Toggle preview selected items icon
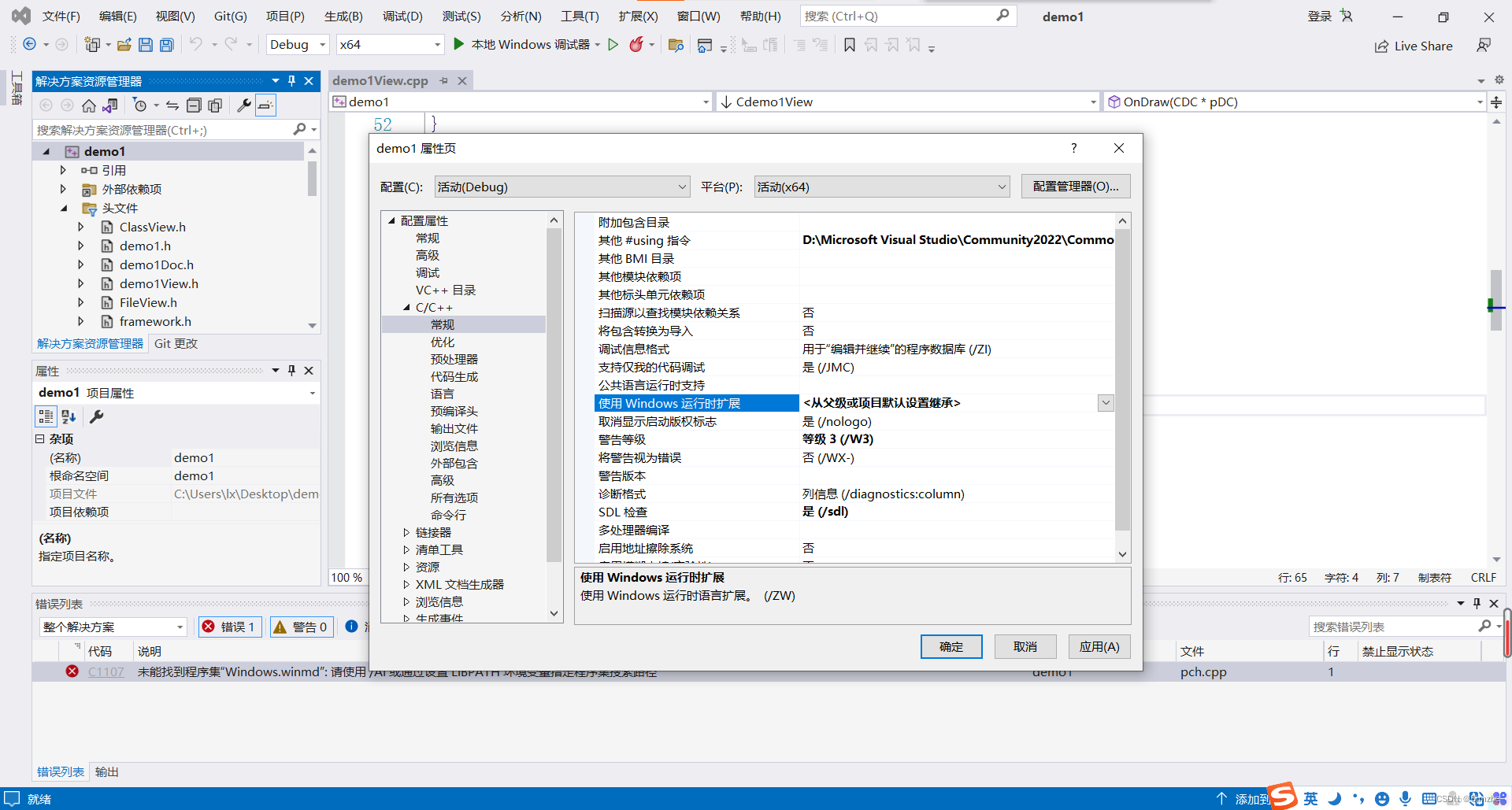Screen dimensions: 1512x810 coord(266,105)
